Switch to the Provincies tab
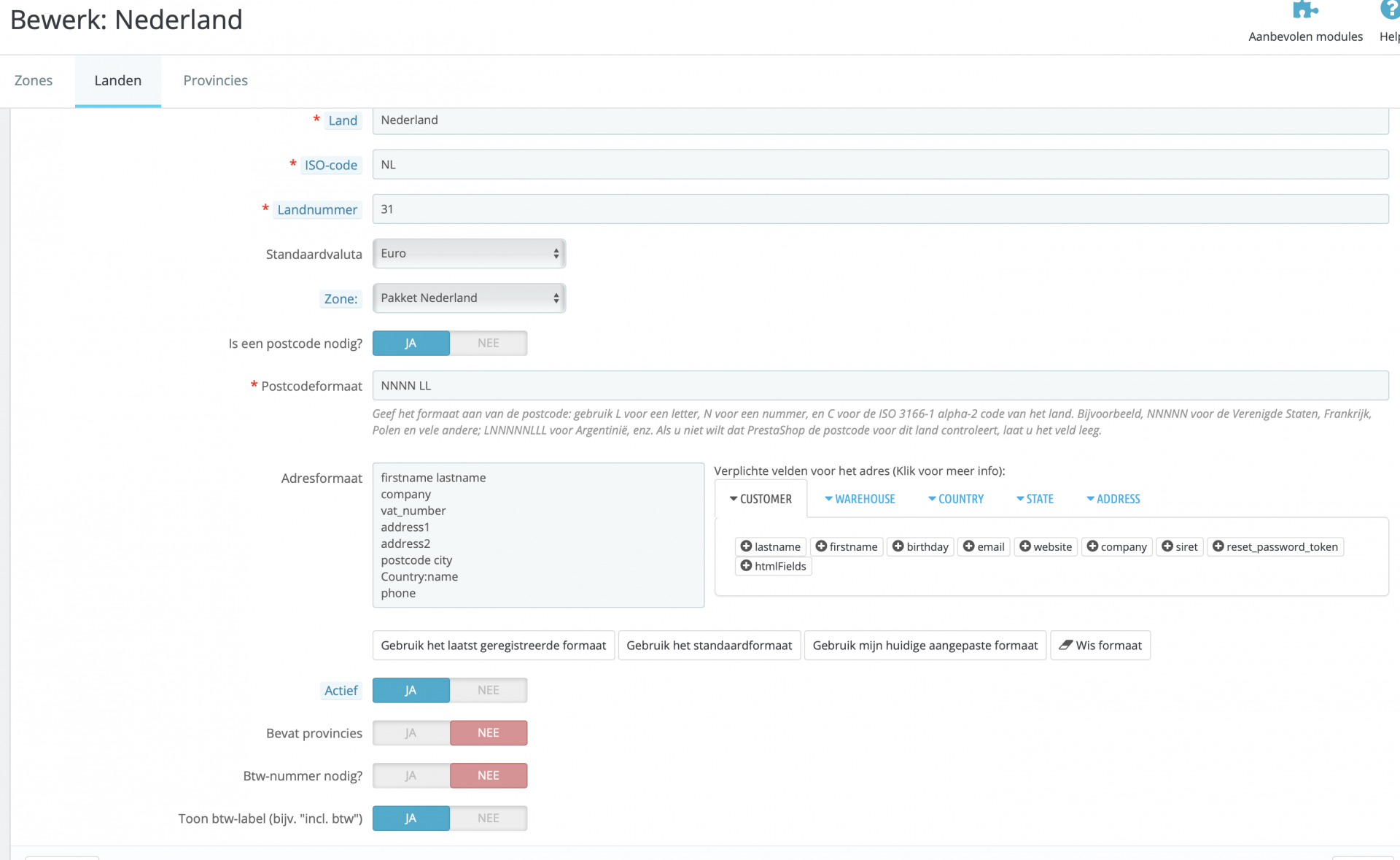Screen dimensions: 1400x860 click(215, 80)
